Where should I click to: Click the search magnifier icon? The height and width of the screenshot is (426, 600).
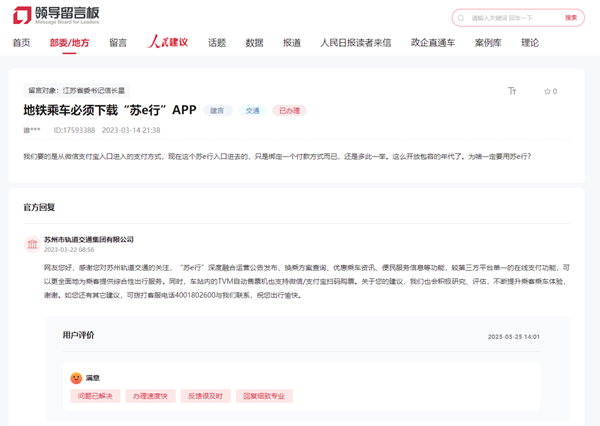coord(461,18)
